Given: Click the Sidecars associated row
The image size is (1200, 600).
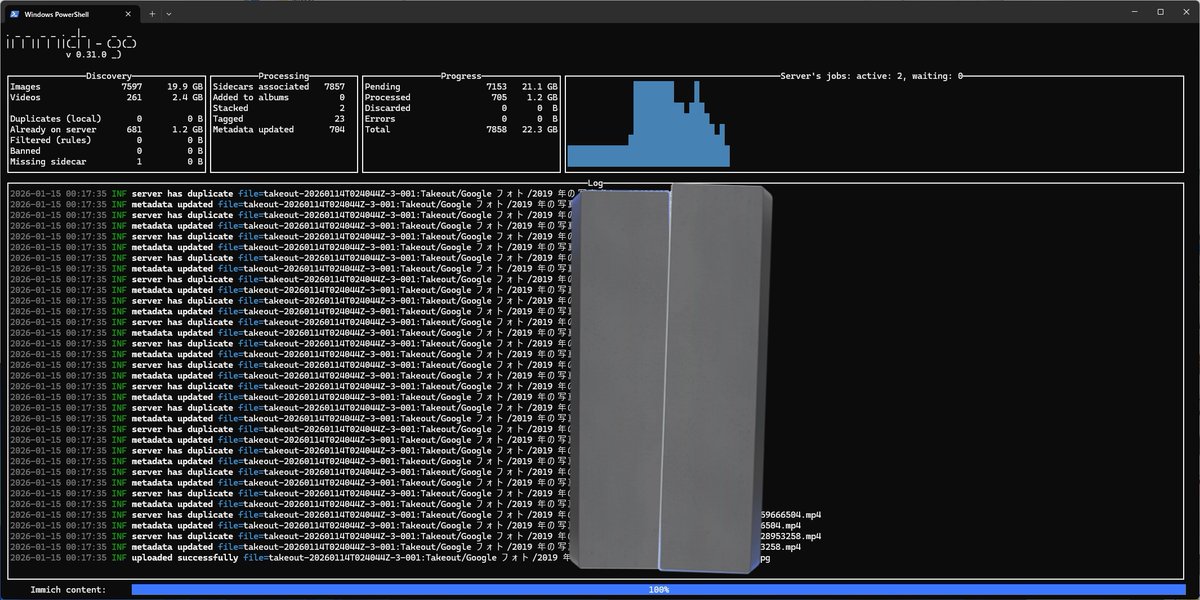Looking at the screenshot, I should click(279, 87).
